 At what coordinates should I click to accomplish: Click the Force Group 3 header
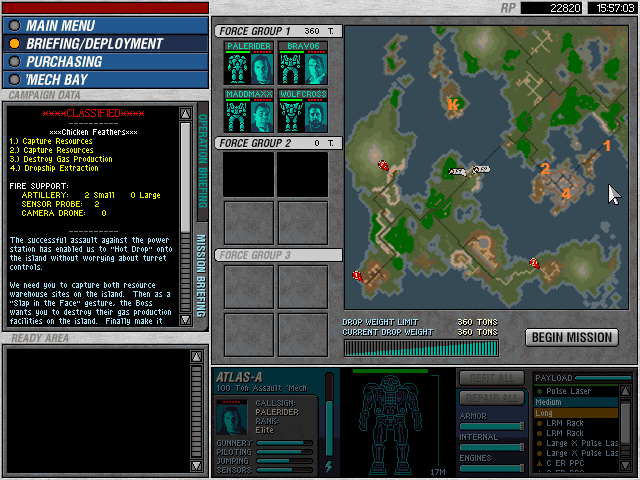[278, 255]
